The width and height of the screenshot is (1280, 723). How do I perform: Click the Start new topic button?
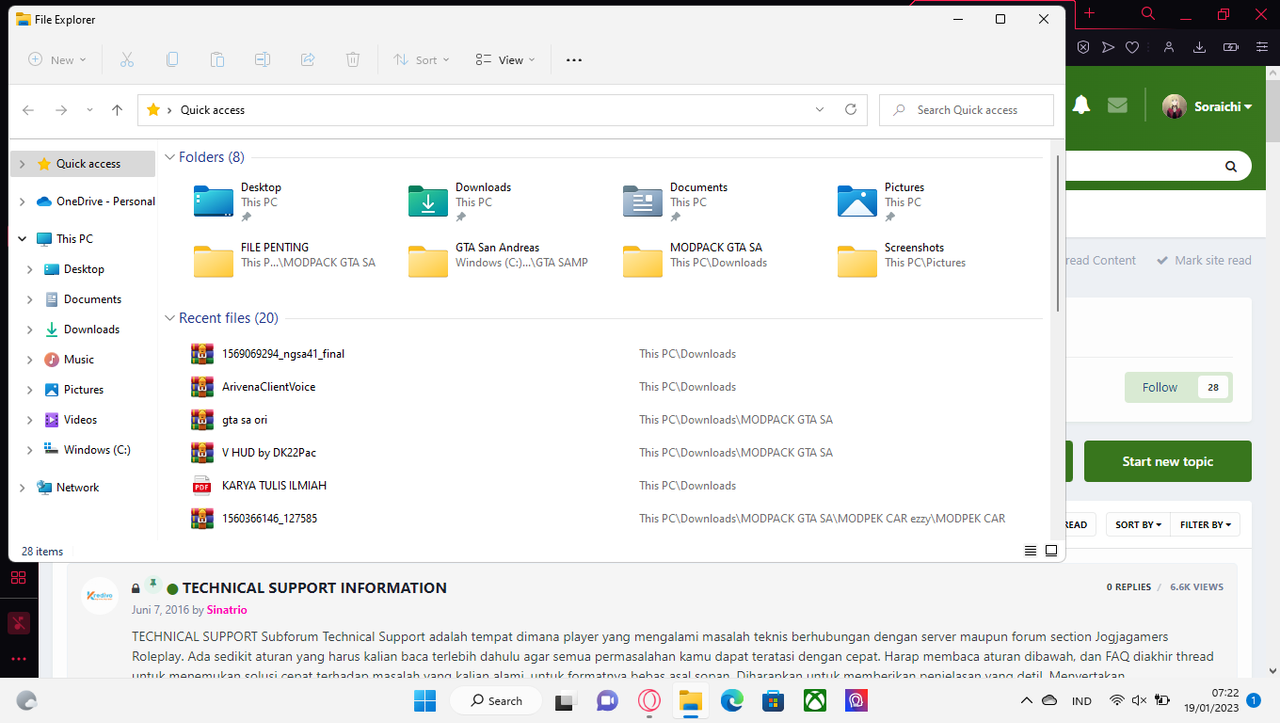click(x=1167, y=462)
